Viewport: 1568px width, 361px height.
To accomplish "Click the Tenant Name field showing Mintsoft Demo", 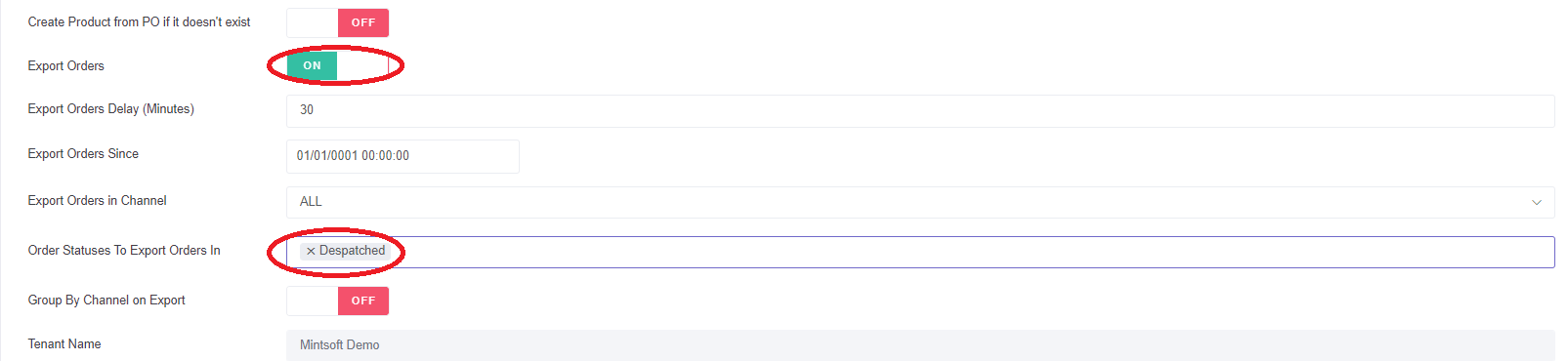I will (920, 344).
